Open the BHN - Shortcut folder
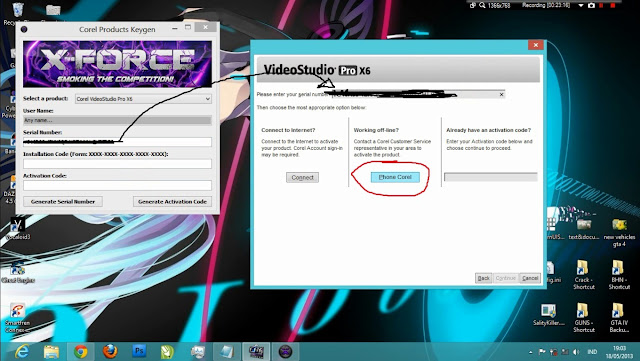The image size is (640, 361). coord(618,274)
